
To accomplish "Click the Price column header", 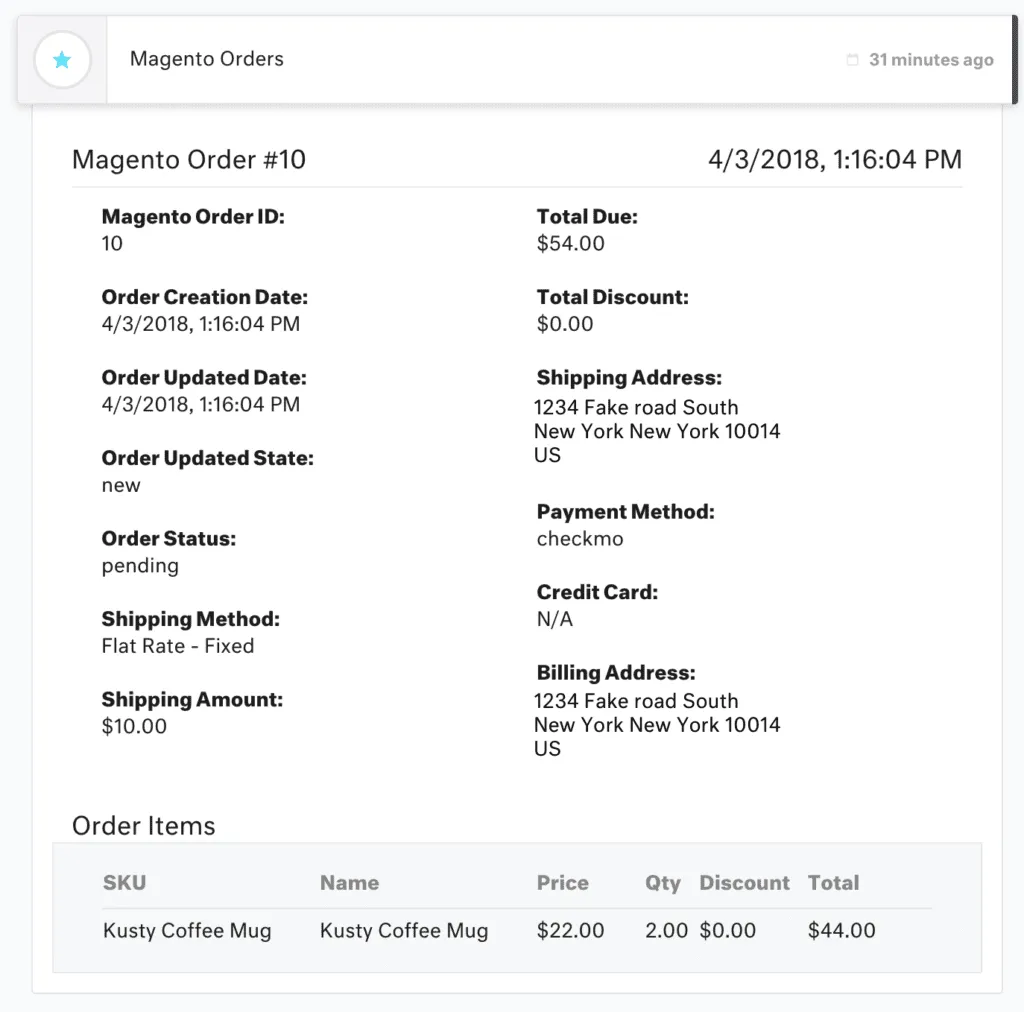I will pos(562,883).
